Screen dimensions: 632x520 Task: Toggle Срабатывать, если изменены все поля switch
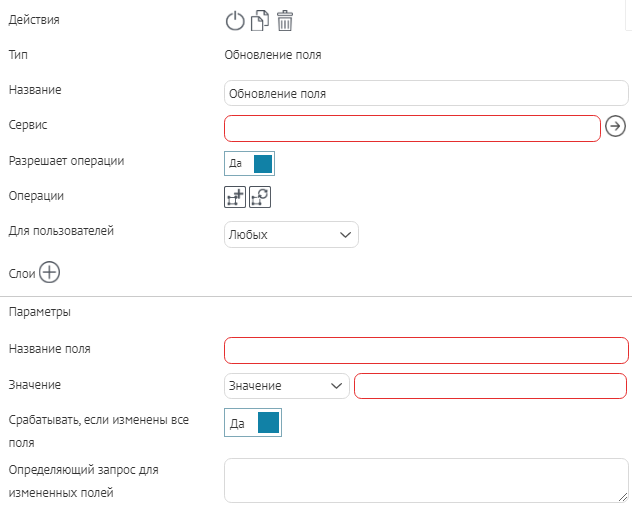(x=253, y=423)
